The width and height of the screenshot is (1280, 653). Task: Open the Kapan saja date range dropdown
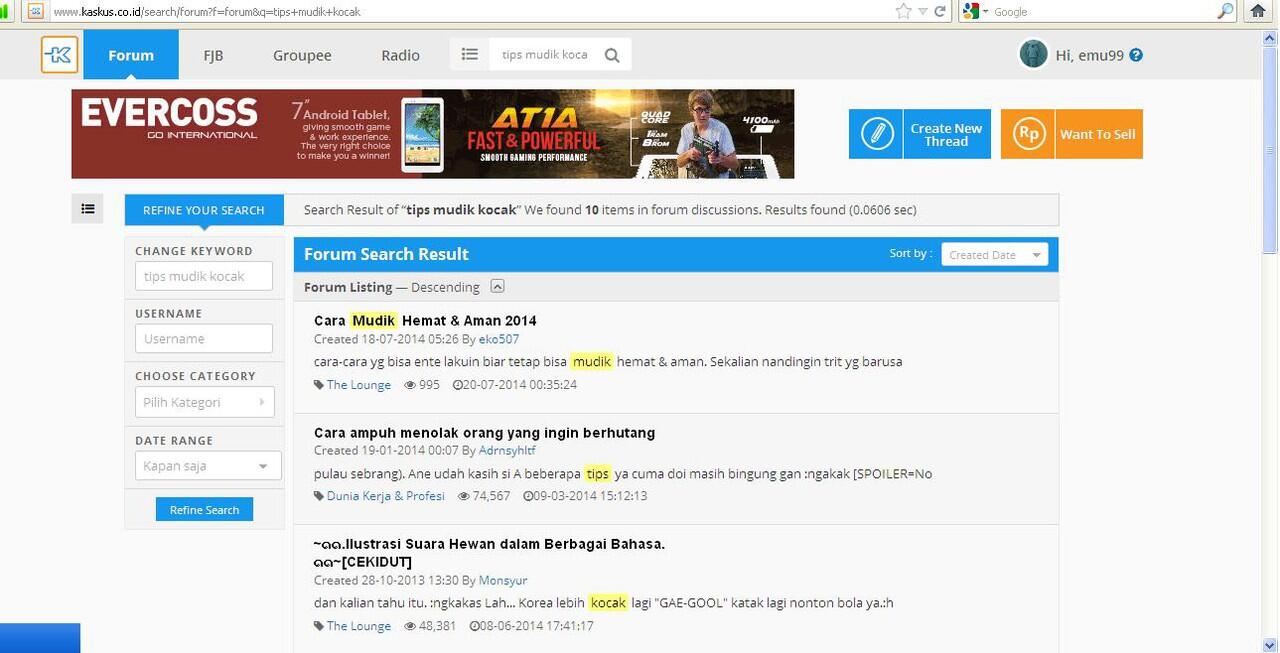[208, 466]
